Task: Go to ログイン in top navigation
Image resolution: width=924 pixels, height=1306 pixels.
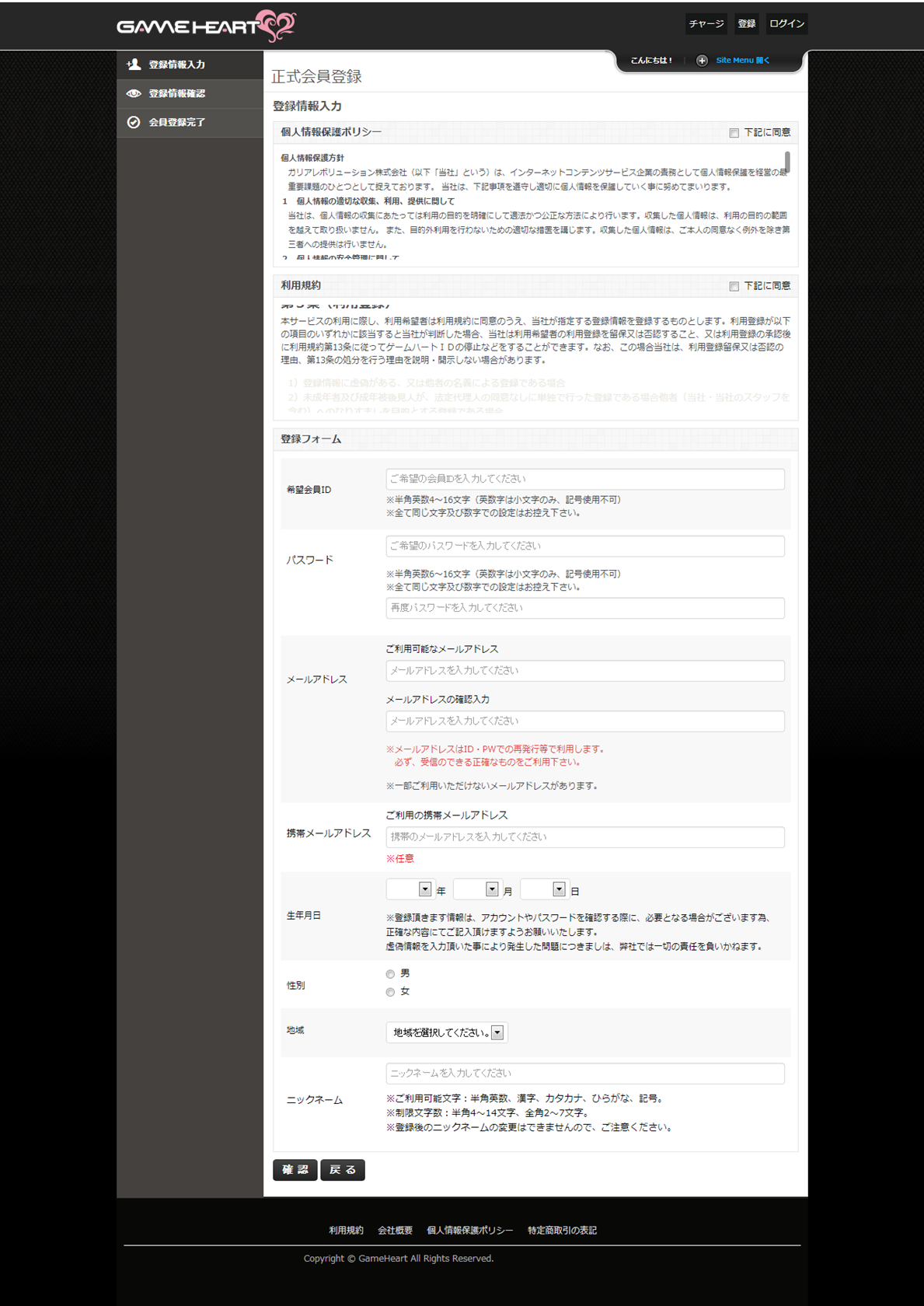Action: (x=786, y=24)
